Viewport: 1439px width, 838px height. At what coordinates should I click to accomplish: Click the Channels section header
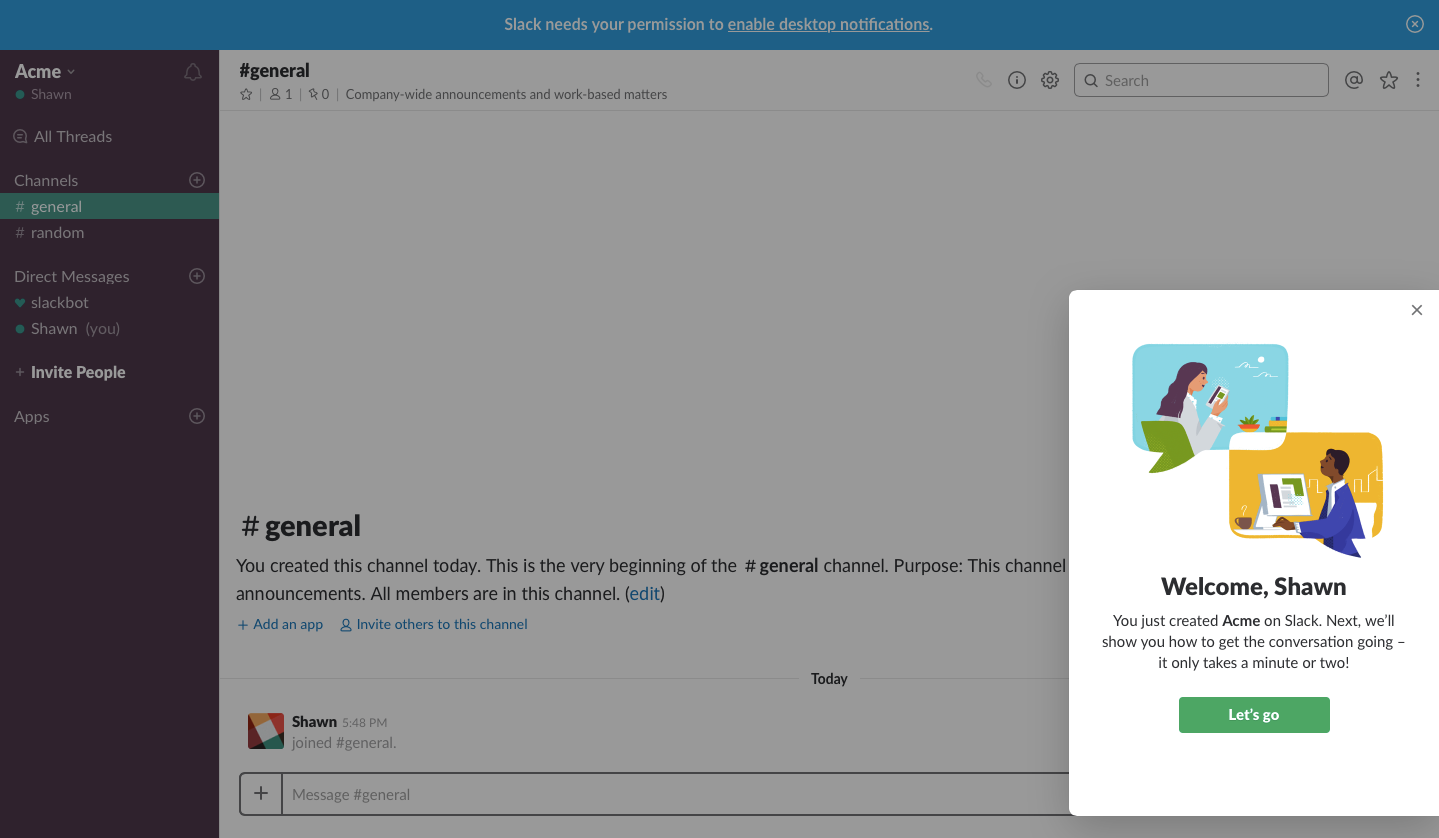pyautogui.click(x=46, y=180)
